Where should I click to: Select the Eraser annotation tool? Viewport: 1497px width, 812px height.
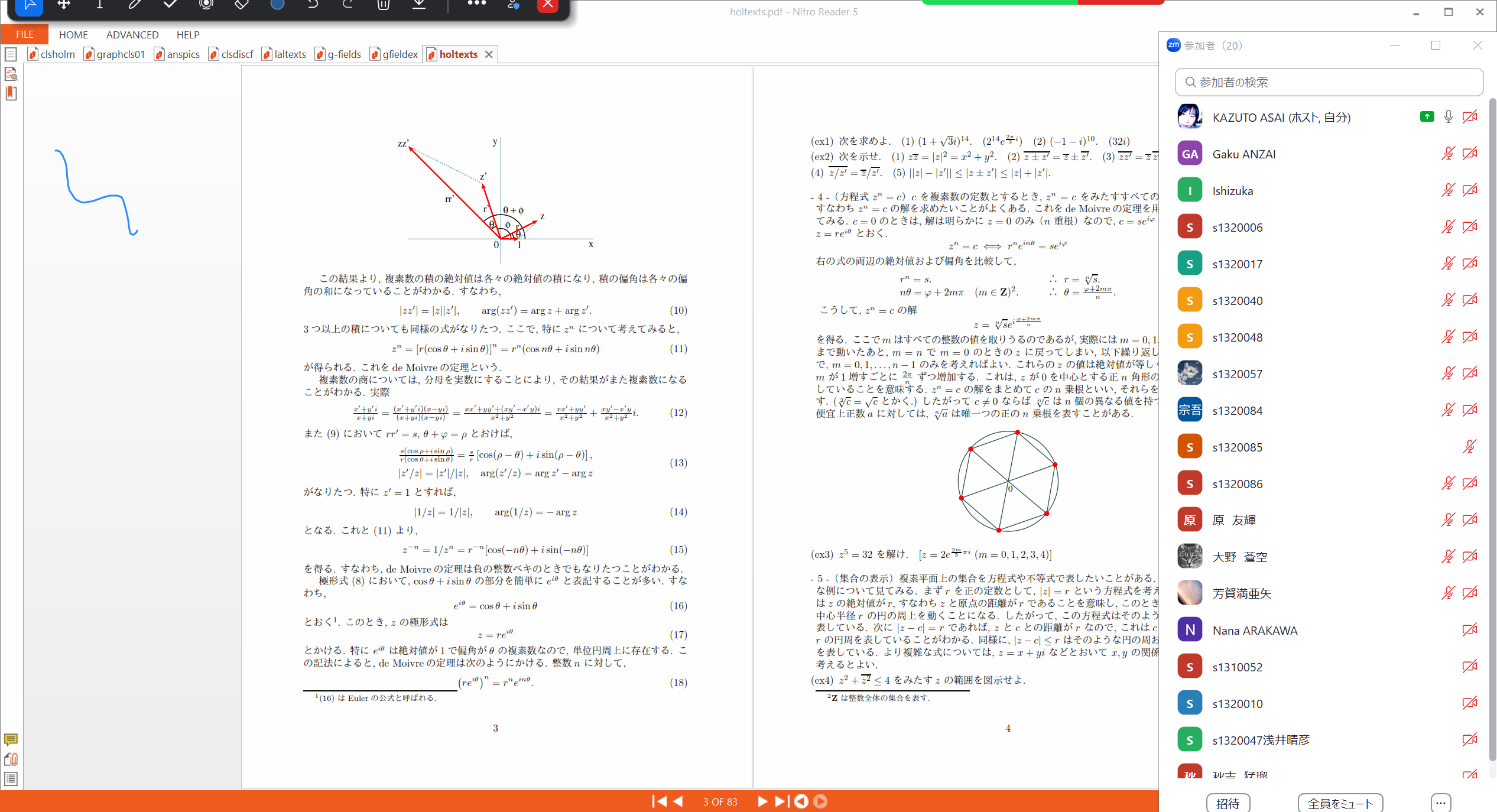click(241, 6)
